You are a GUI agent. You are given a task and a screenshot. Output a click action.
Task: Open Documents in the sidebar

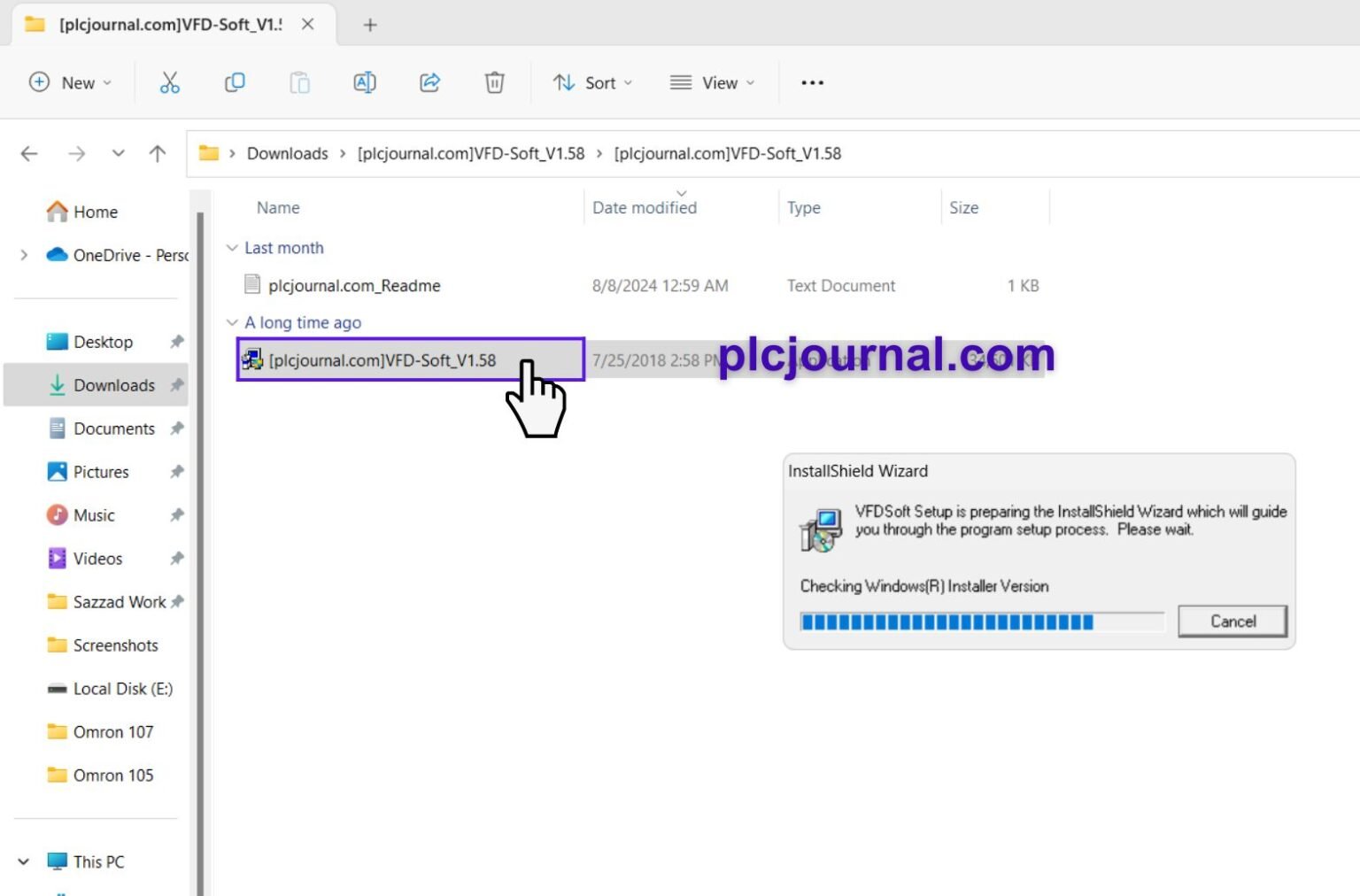113,429
